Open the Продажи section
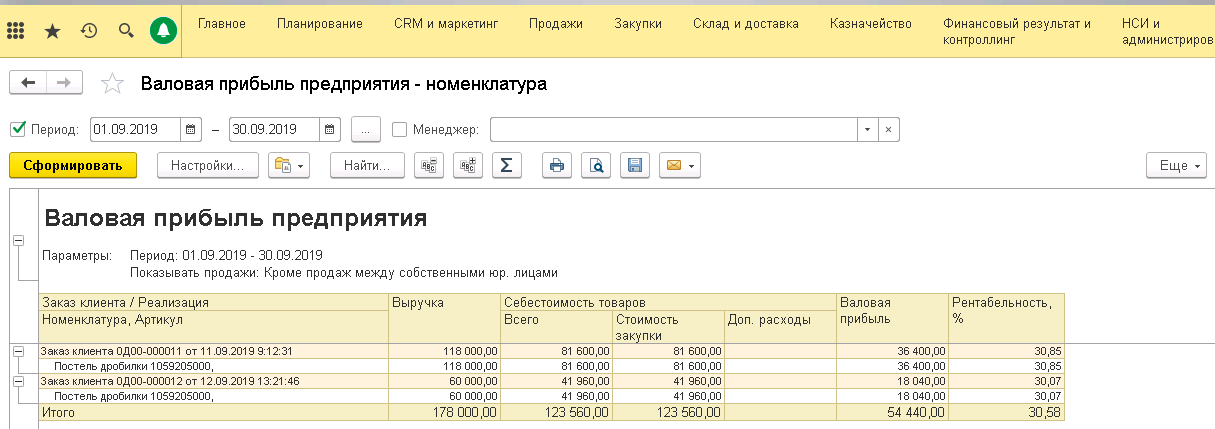Screen dimensions: 1215x429 (x=555, y=23)
